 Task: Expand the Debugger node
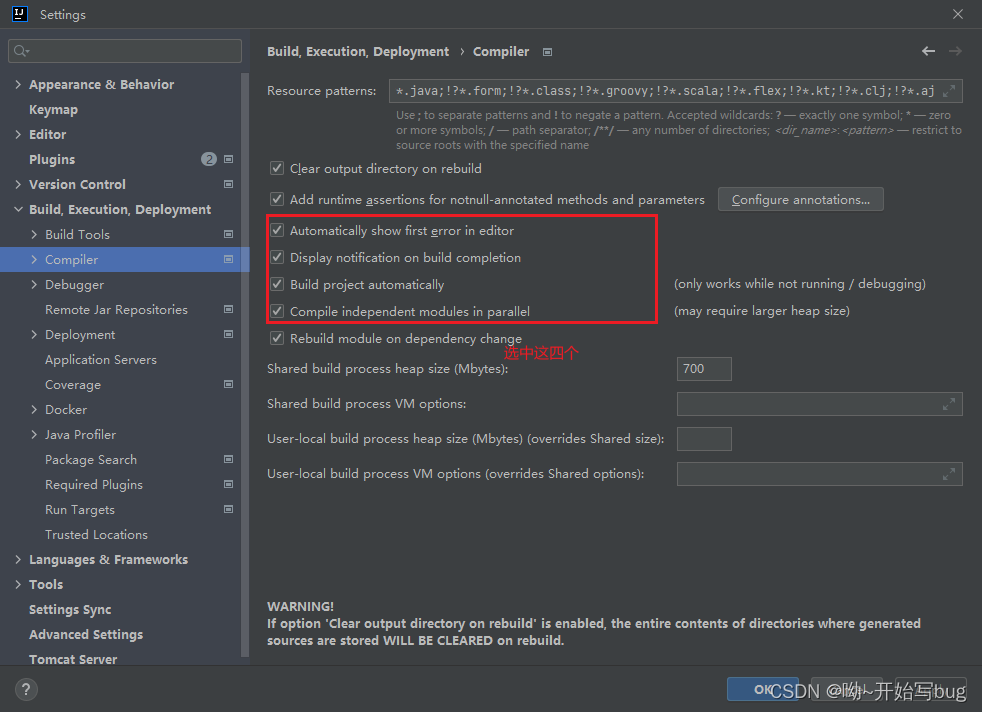tap(34, 284)
